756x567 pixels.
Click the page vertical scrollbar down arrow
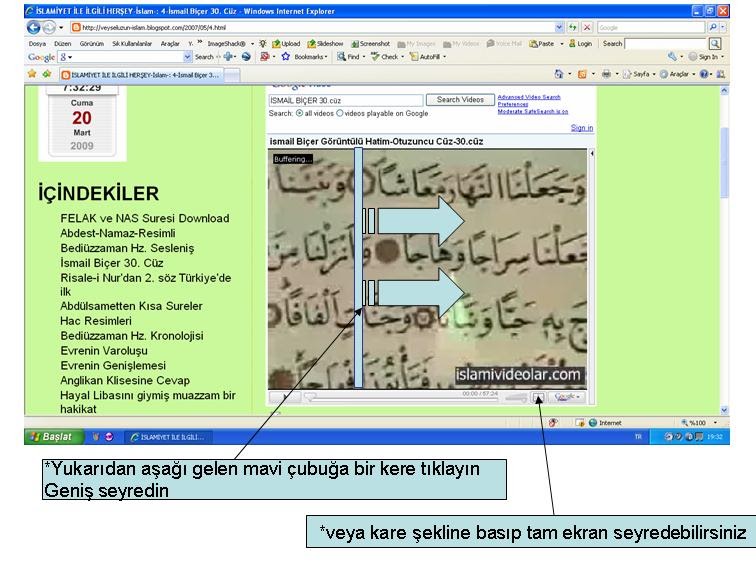724,410
